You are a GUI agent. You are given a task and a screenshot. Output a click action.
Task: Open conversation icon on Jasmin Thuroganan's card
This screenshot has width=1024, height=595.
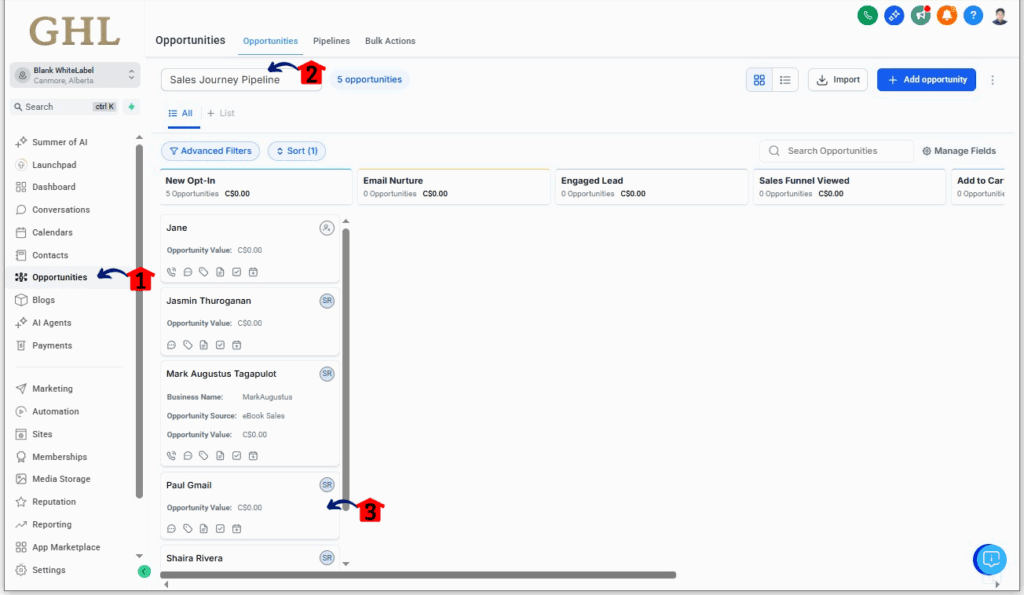pos(171,345)
